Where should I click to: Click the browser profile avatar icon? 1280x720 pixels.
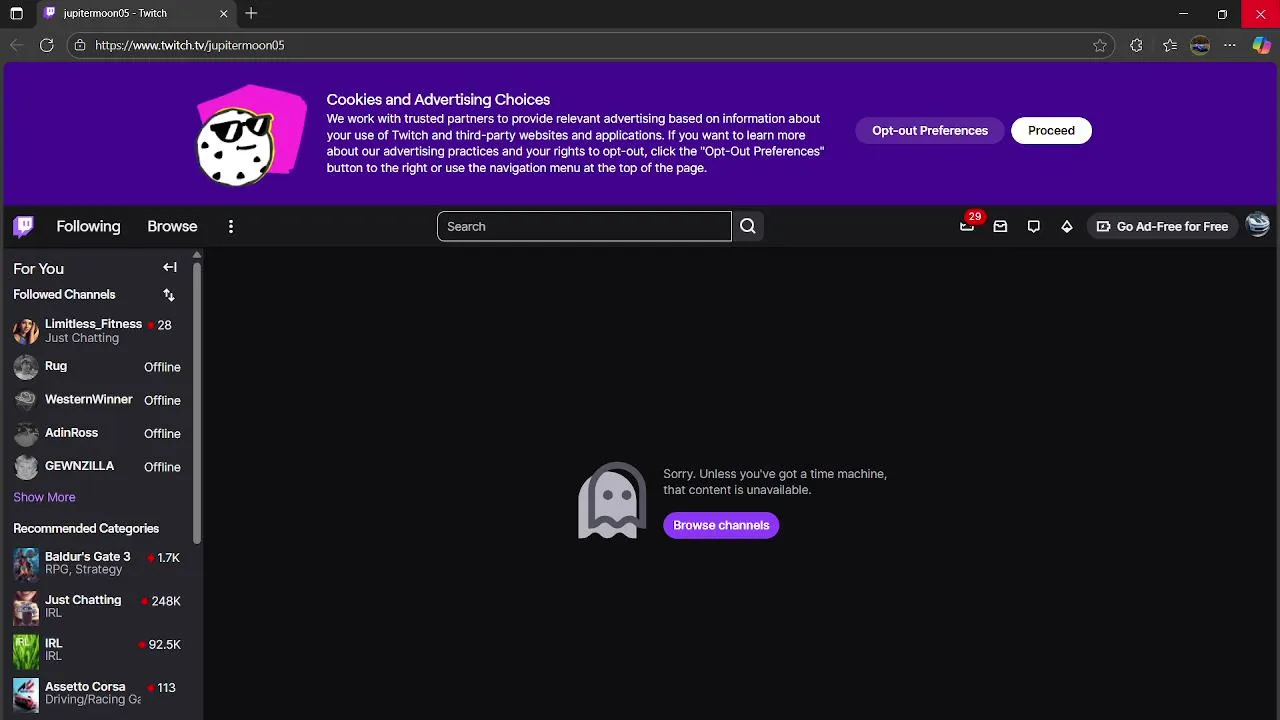click(x=1200, y=45)
